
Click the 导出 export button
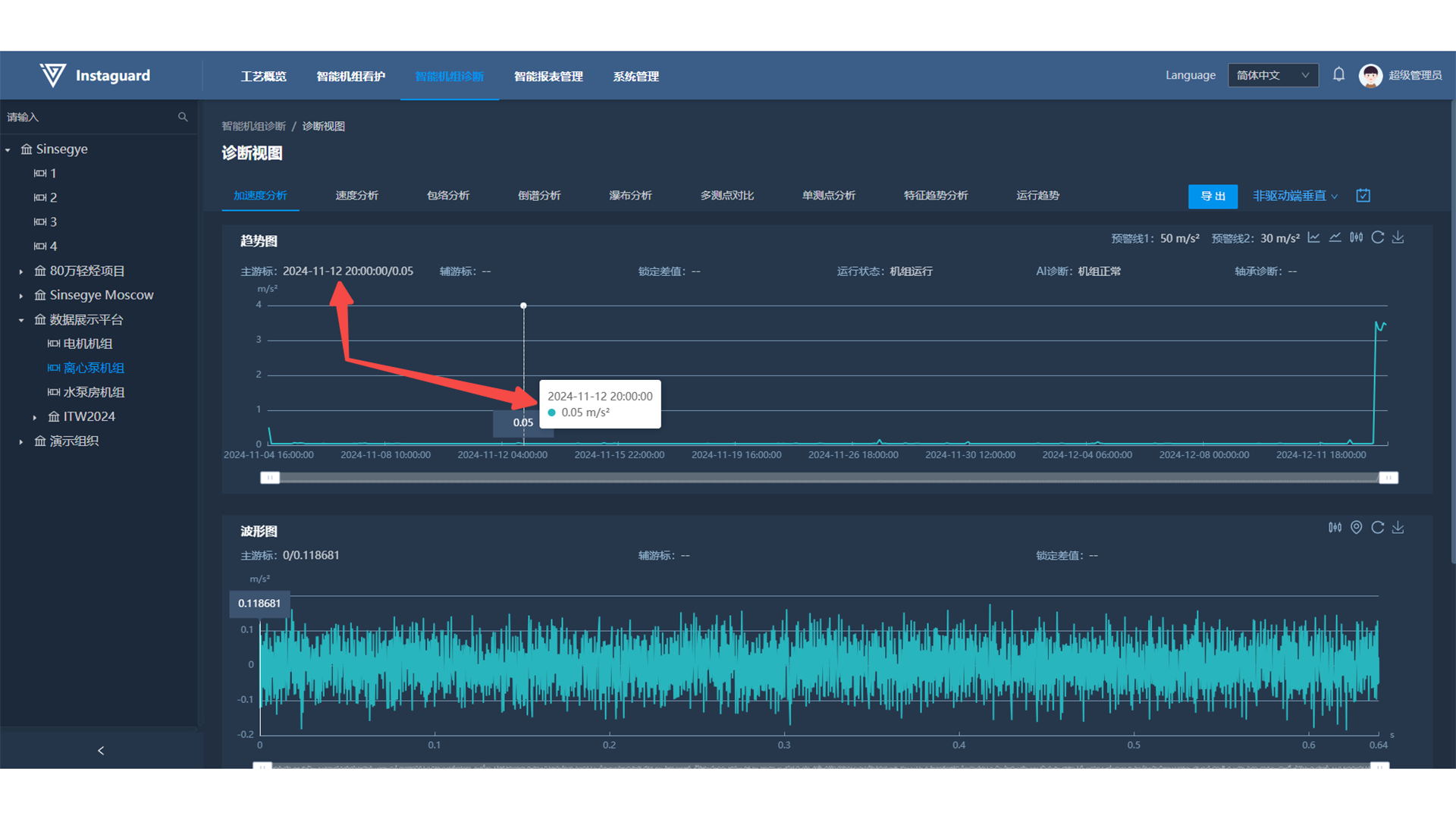pos(1213,196)
